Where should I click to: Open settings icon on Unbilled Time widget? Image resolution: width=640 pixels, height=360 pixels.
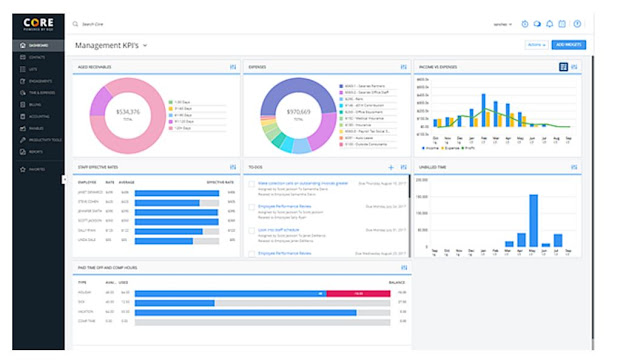[574, 167]
